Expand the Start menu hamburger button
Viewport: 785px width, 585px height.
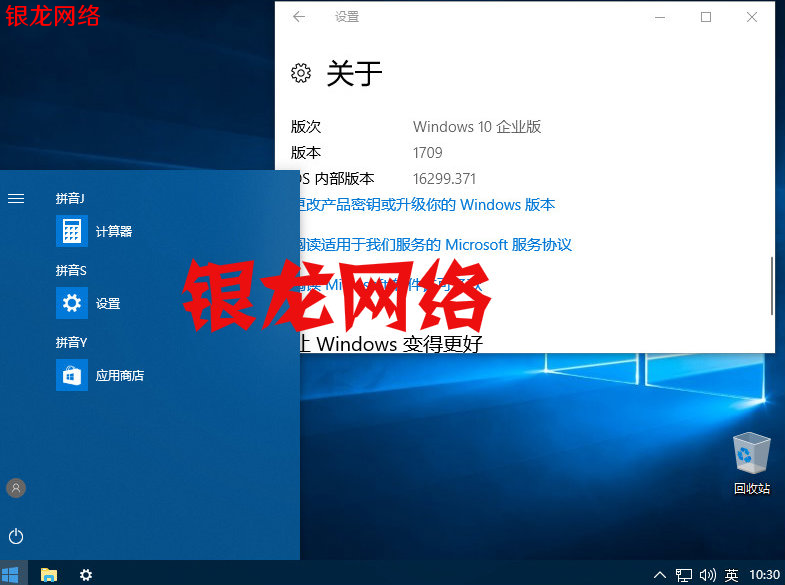[x=16, y=199]
